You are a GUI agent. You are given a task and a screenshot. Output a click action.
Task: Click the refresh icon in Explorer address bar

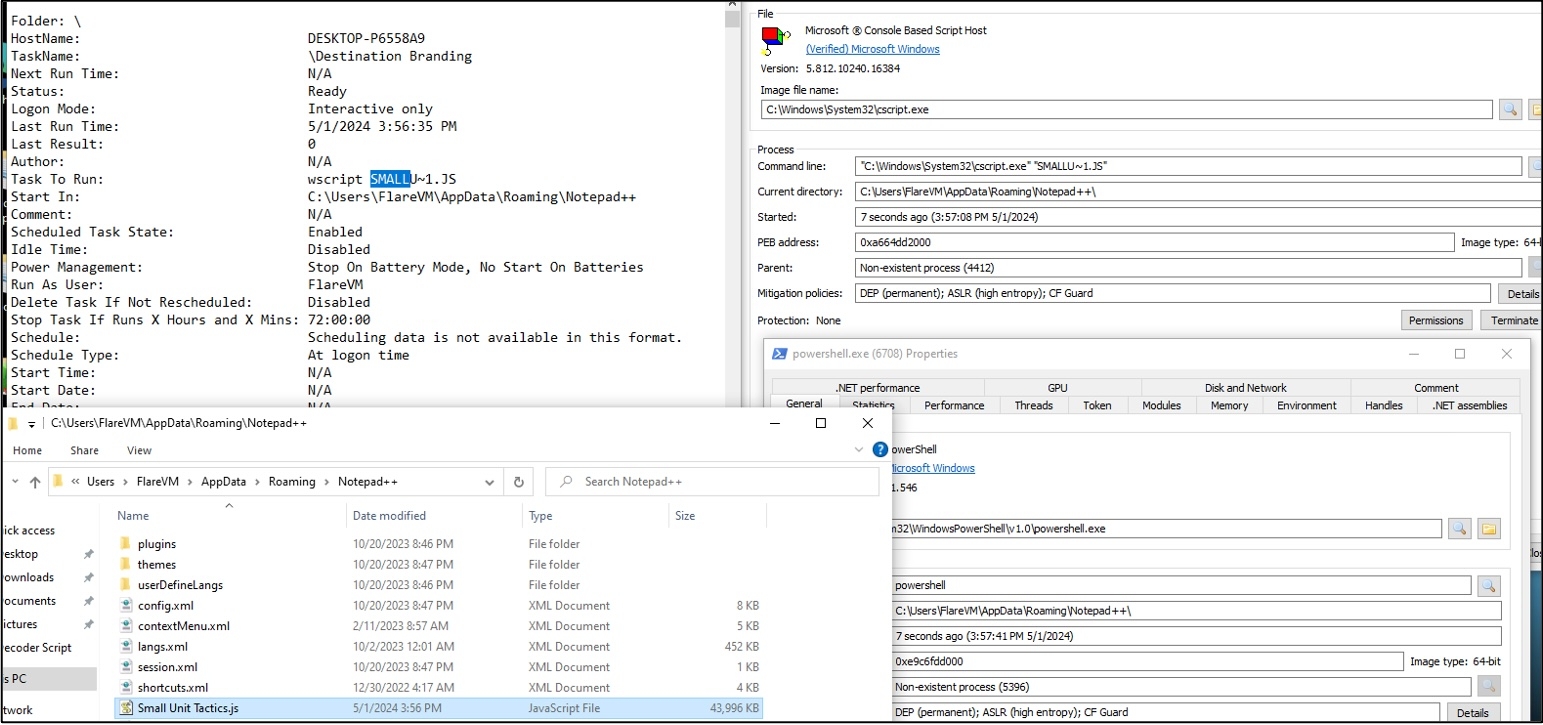(x=518, y=481)
